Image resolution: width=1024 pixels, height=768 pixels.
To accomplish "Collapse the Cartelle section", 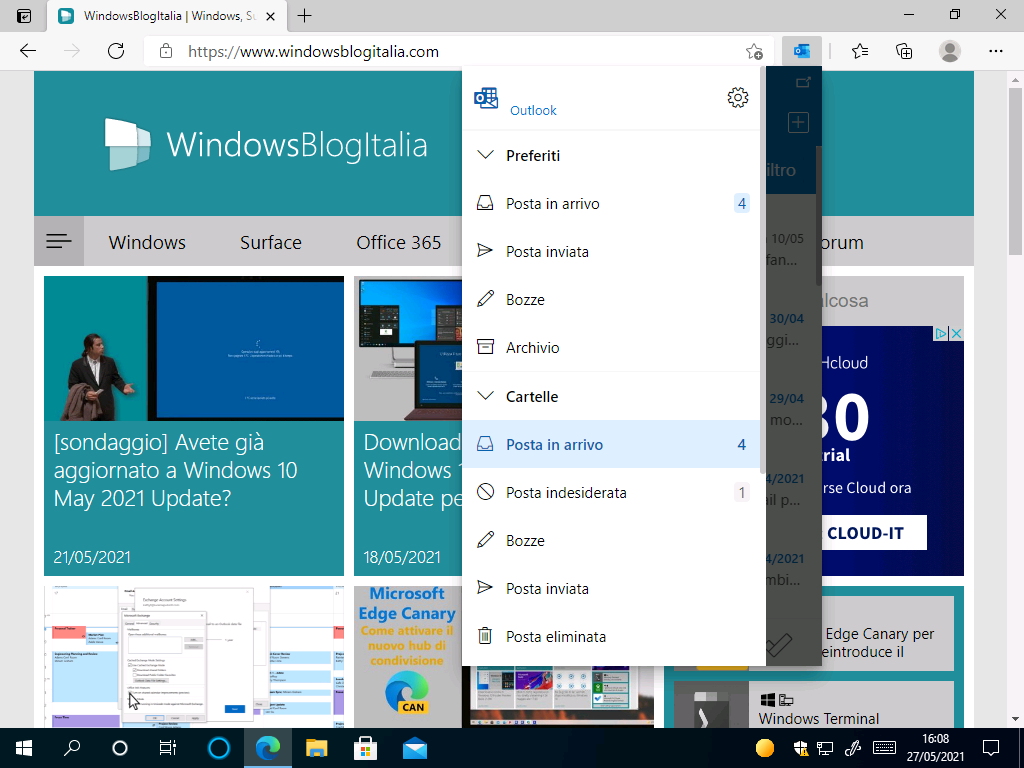I will 485,396.
